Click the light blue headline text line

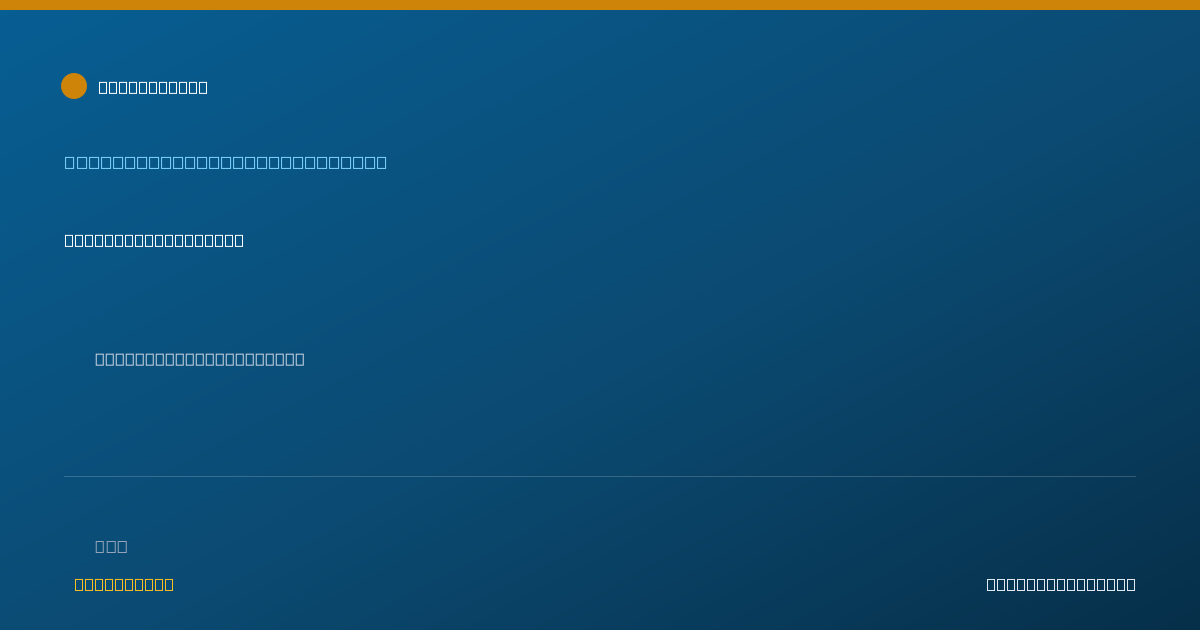[x=226, y=162]
